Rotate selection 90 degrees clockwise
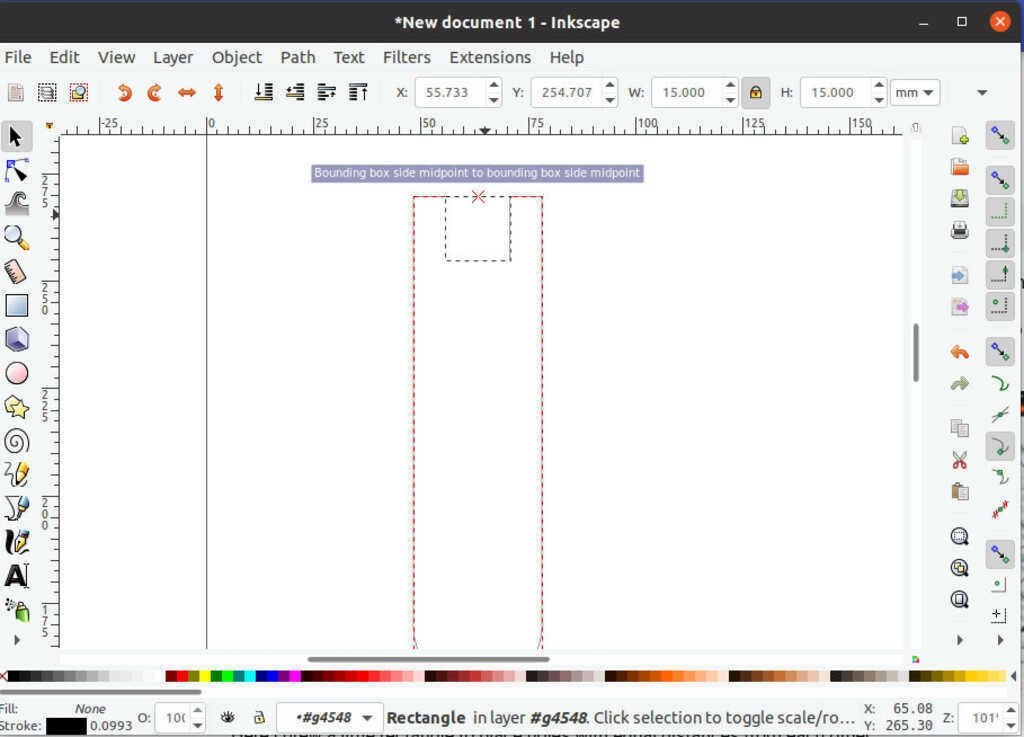 coord(155,93)
